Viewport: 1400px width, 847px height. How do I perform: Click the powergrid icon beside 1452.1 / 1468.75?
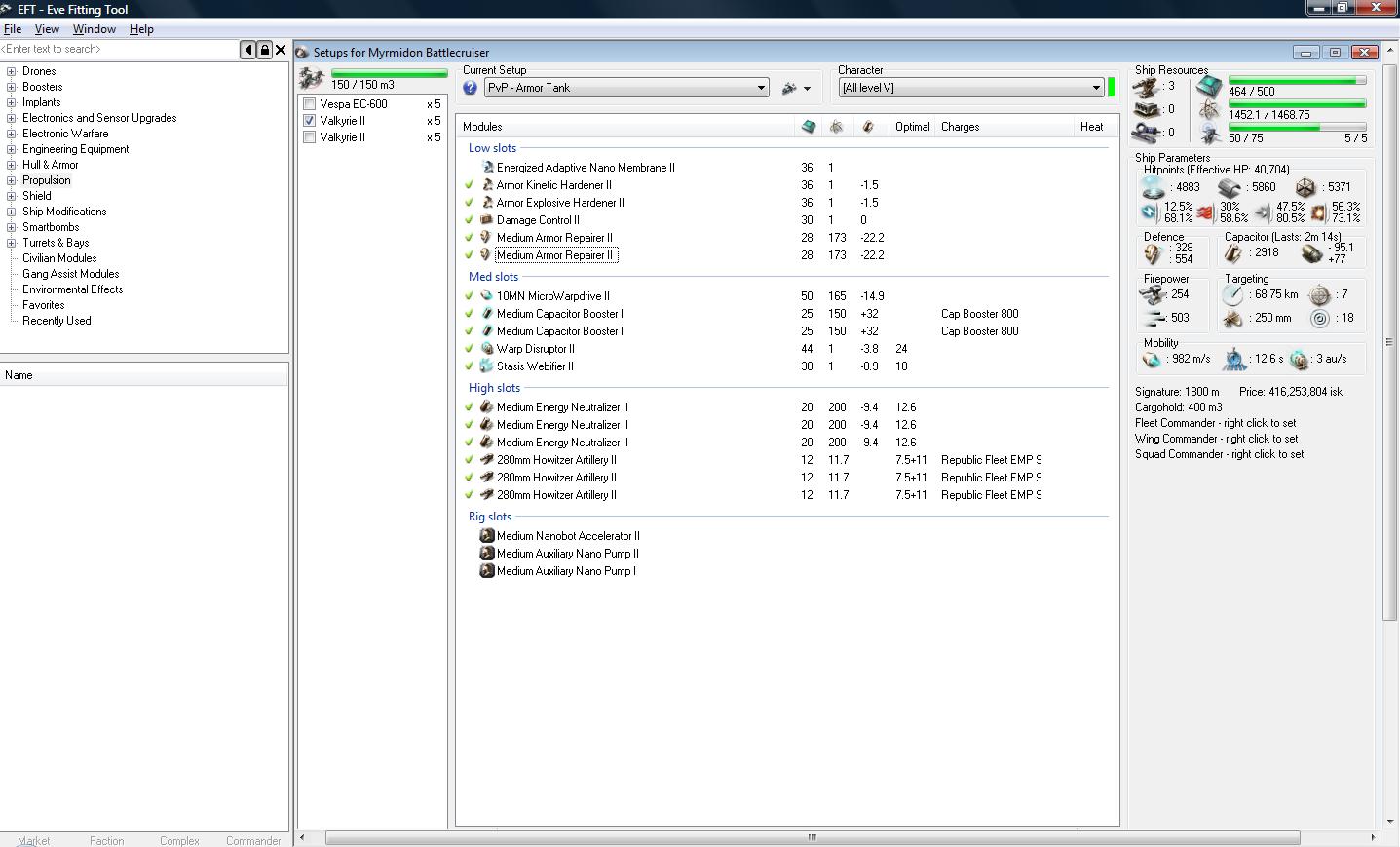[1209, 110]
